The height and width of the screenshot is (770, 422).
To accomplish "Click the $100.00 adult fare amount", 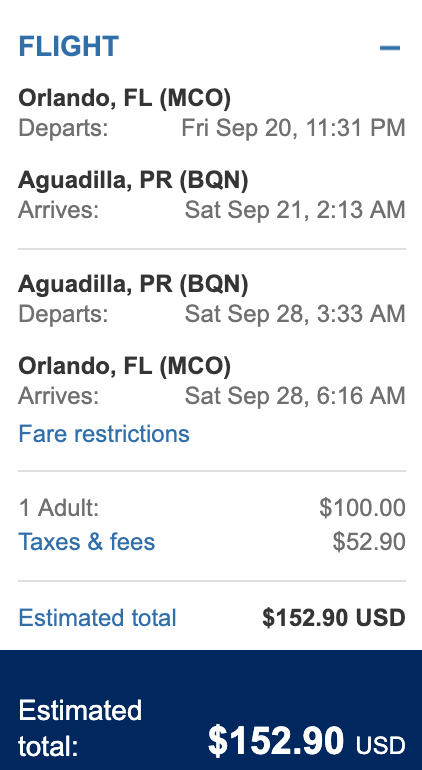I will click(362, 507).
